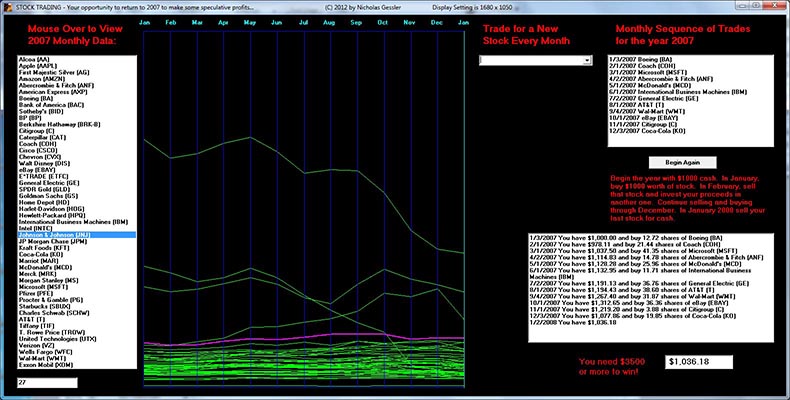Click the highlighted Johnson & Johnson (JNJ) row

(x=77, y=235)
